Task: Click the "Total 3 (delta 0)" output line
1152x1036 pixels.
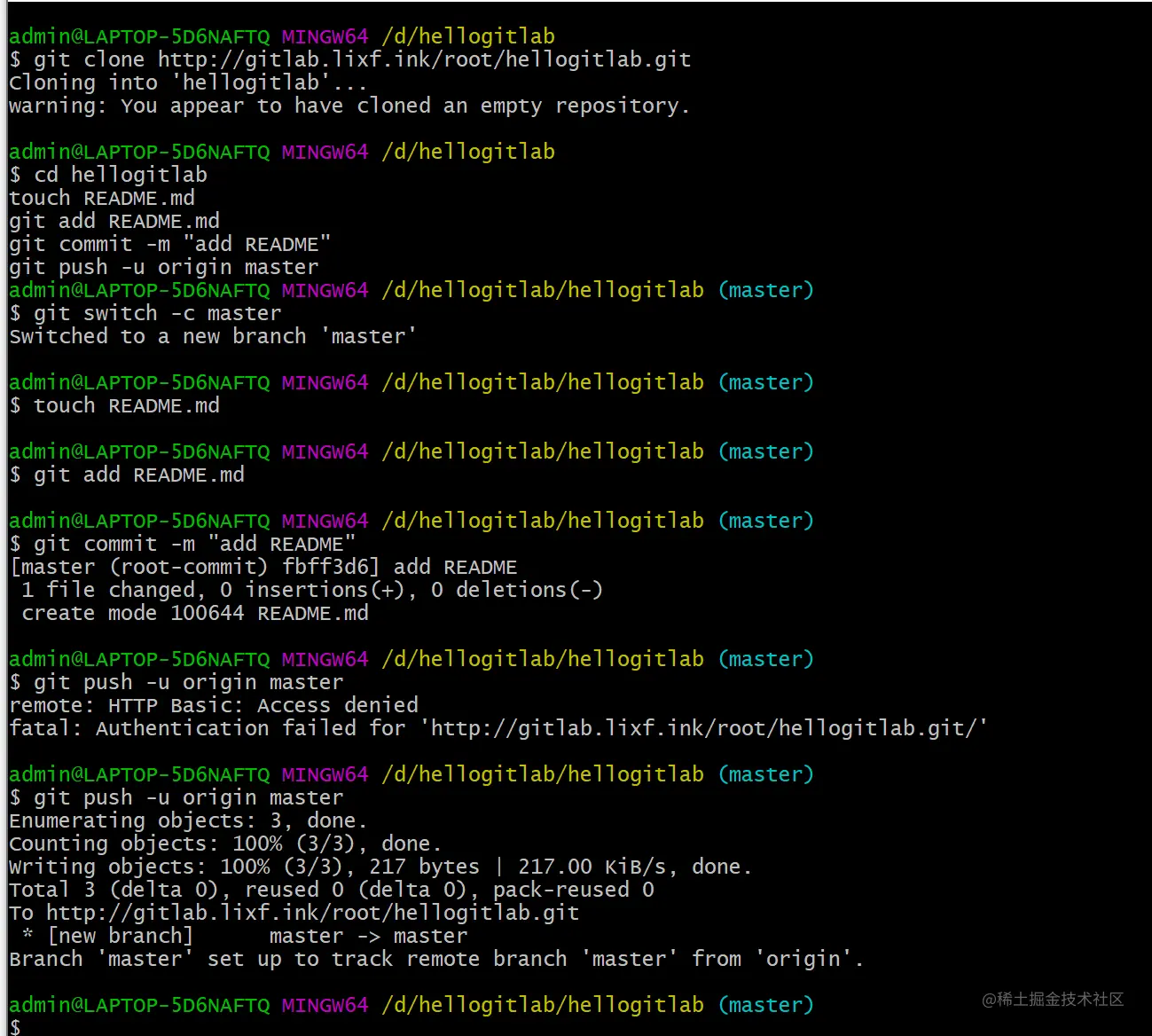Action: [332, 890]
